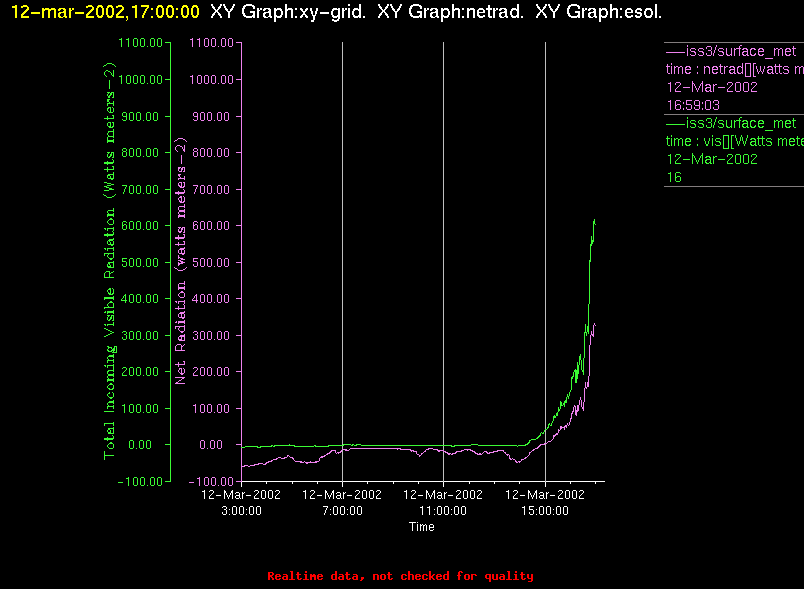This screenshot has height=589, width=804.
Task: Click x-axis label 12-Mar-2002 7:00:00
Action: [342, 502]
